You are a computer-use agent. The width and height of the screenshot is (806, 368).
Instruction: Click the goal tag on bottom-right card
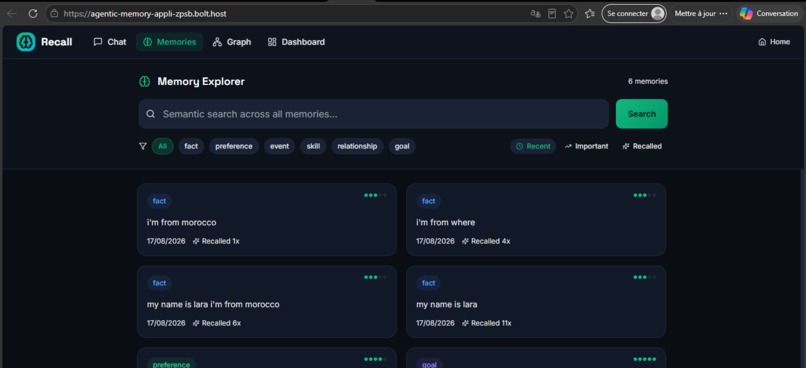429,364
